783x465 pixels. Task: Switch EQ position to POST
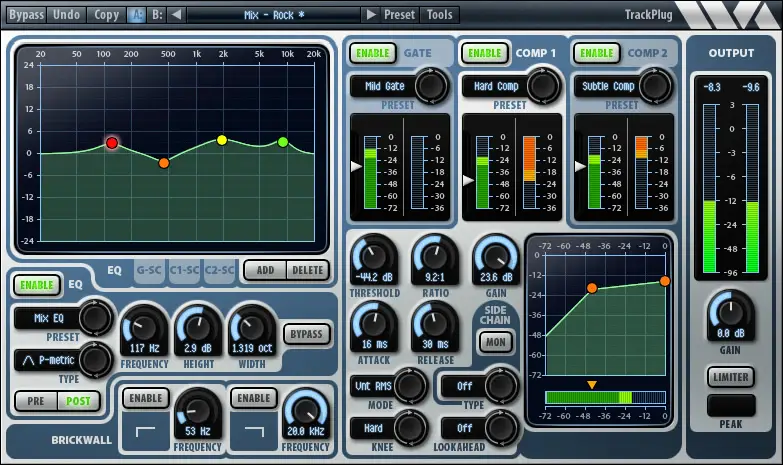(x=78, y=401)
